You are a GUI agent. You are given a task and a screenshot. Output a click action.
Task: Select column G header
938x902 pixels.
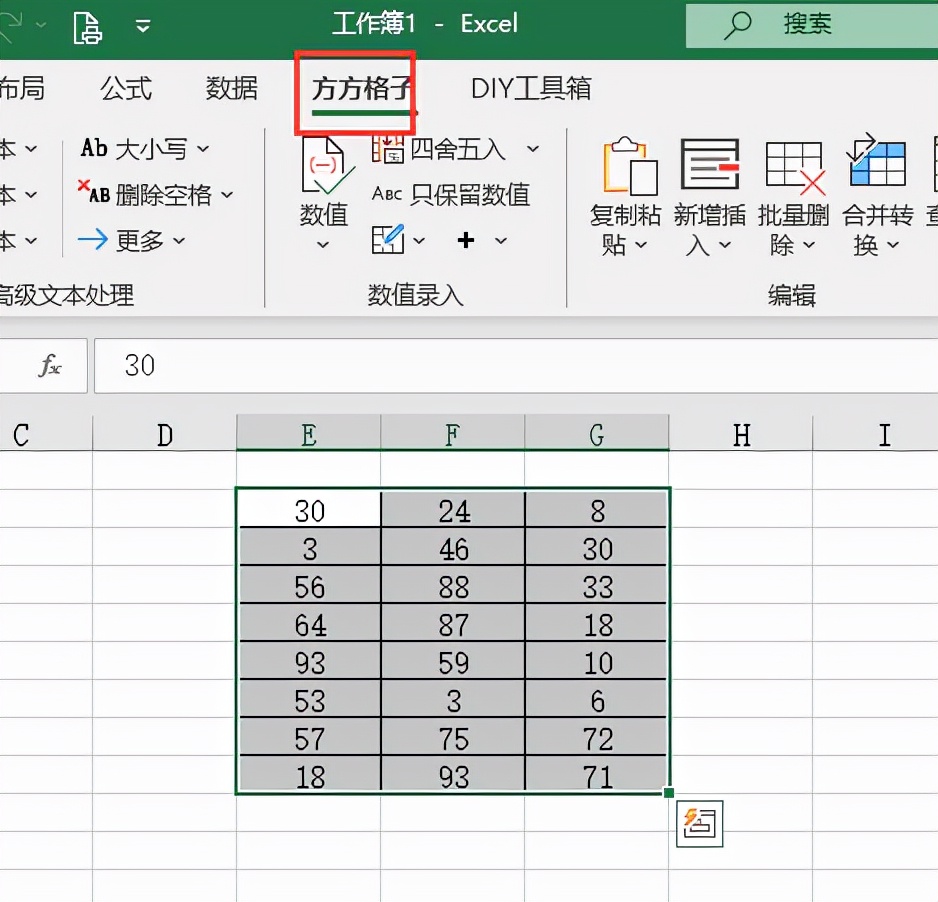coord(597,434)
